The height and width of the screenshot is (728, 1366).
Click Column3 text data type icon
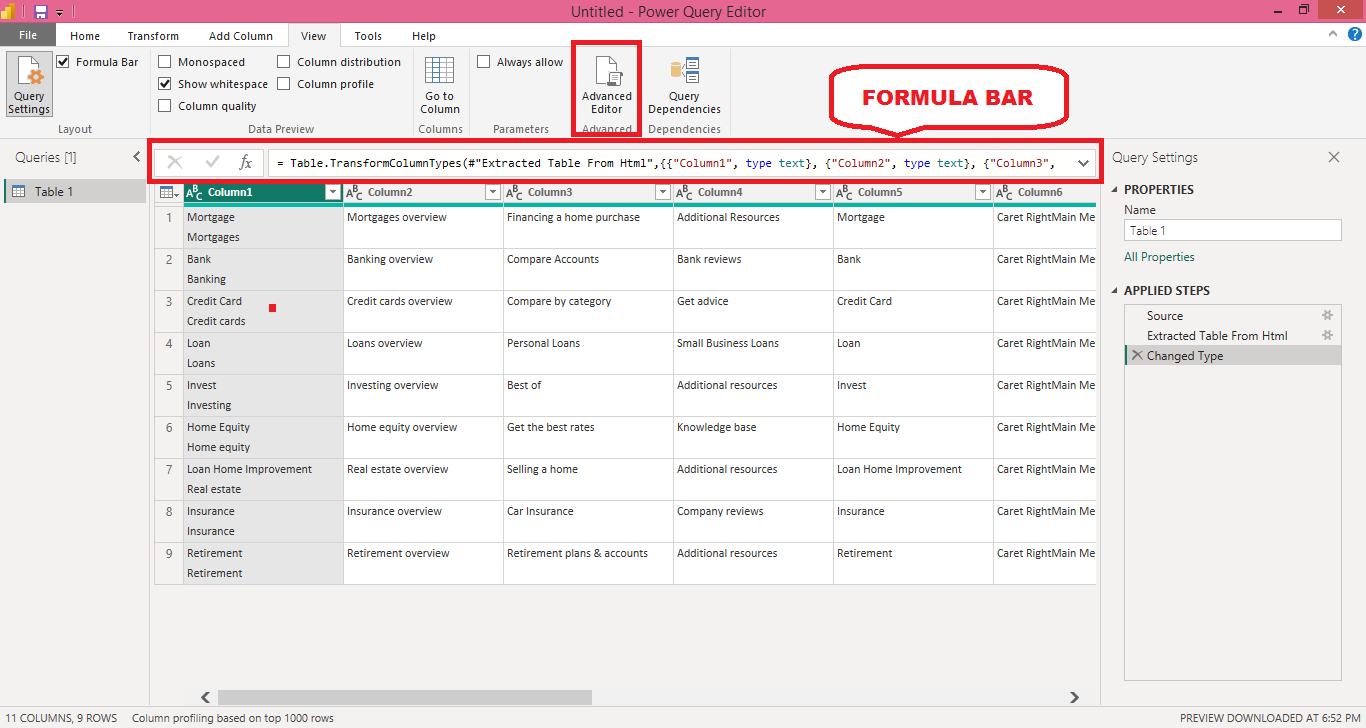click(514, 192)
